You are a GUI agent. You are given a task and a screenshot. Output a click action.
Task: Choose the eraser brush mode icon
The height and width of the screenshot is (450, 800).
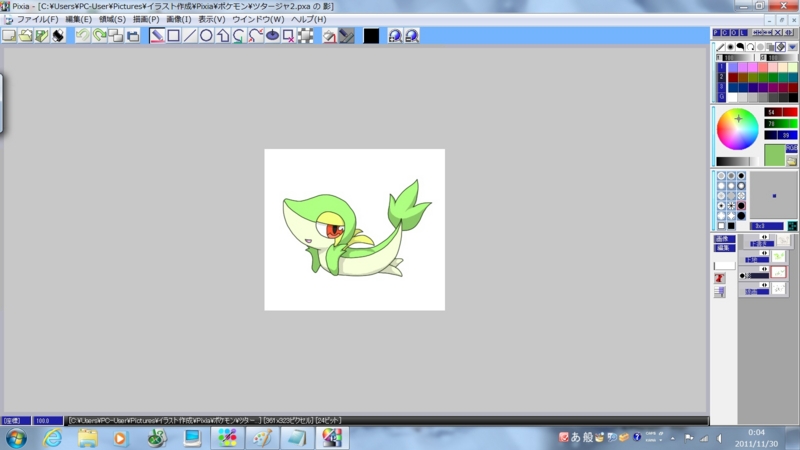781,47
